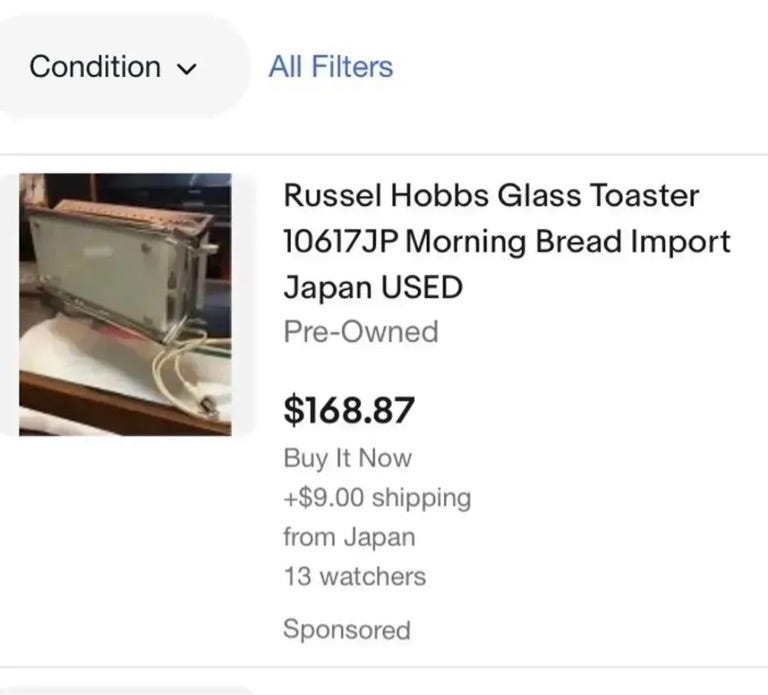Click the word "Condition" in the filter pill
This screenshot has height=695, width=768.
click(x=95, y=67)
